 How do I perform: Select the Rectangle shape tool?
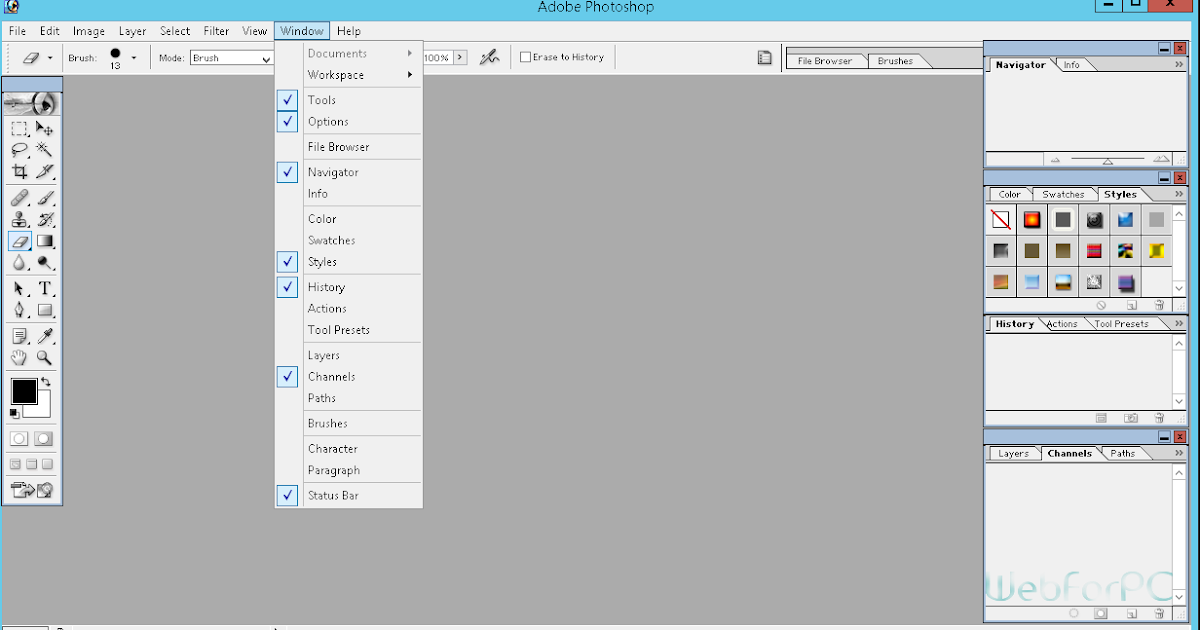[45, 310]
